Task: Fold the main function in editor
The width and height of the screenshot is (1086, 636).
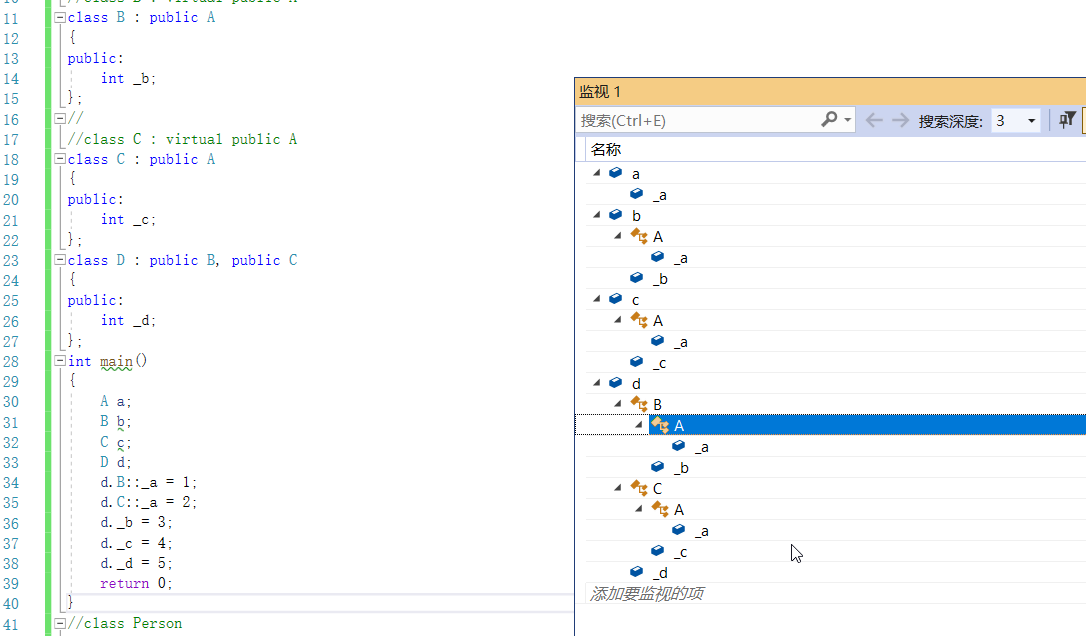Action: point(60,360)
